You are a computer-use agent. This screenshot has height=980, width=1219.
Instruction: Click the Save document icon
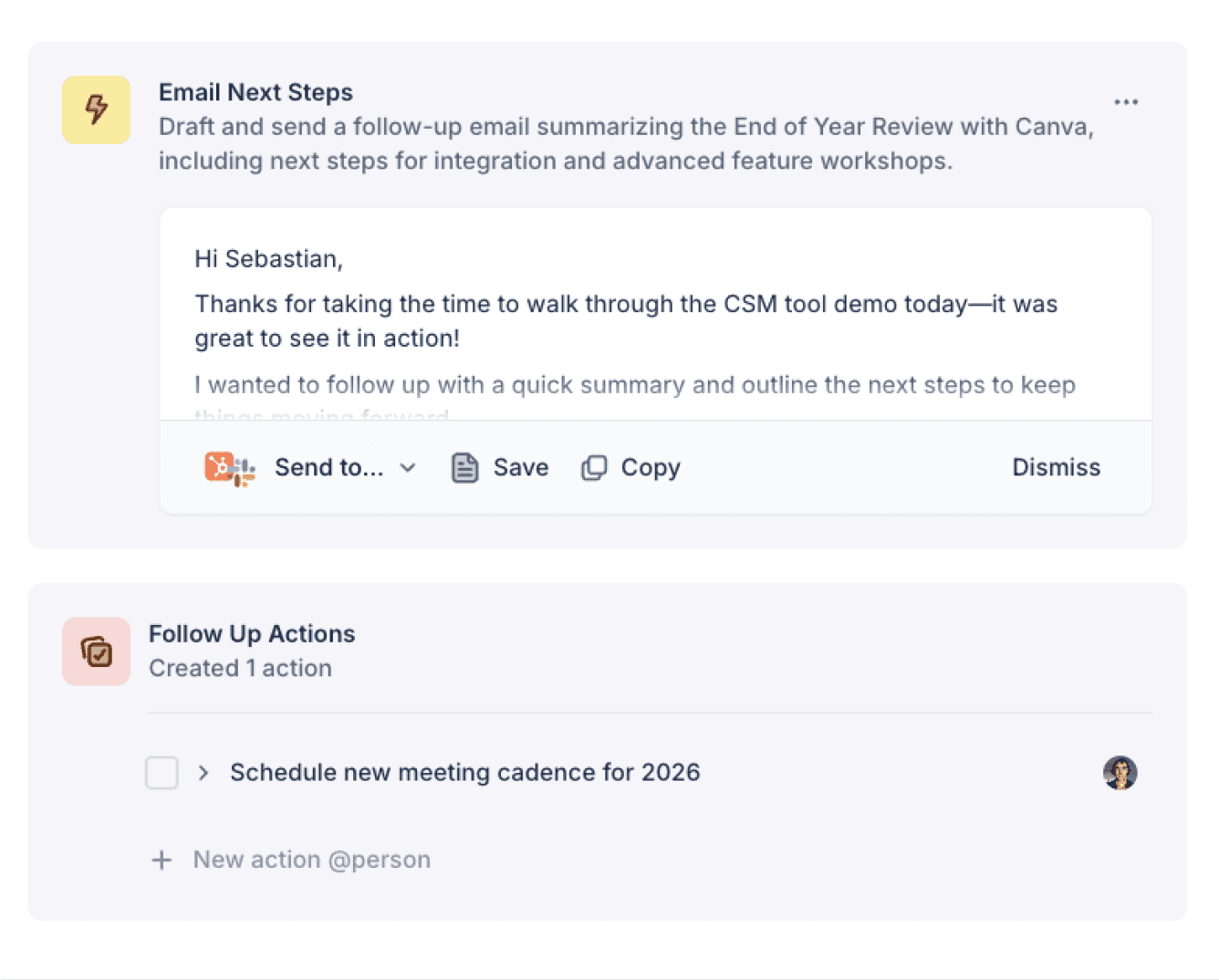pyautogui.click(x=464, y=468)
